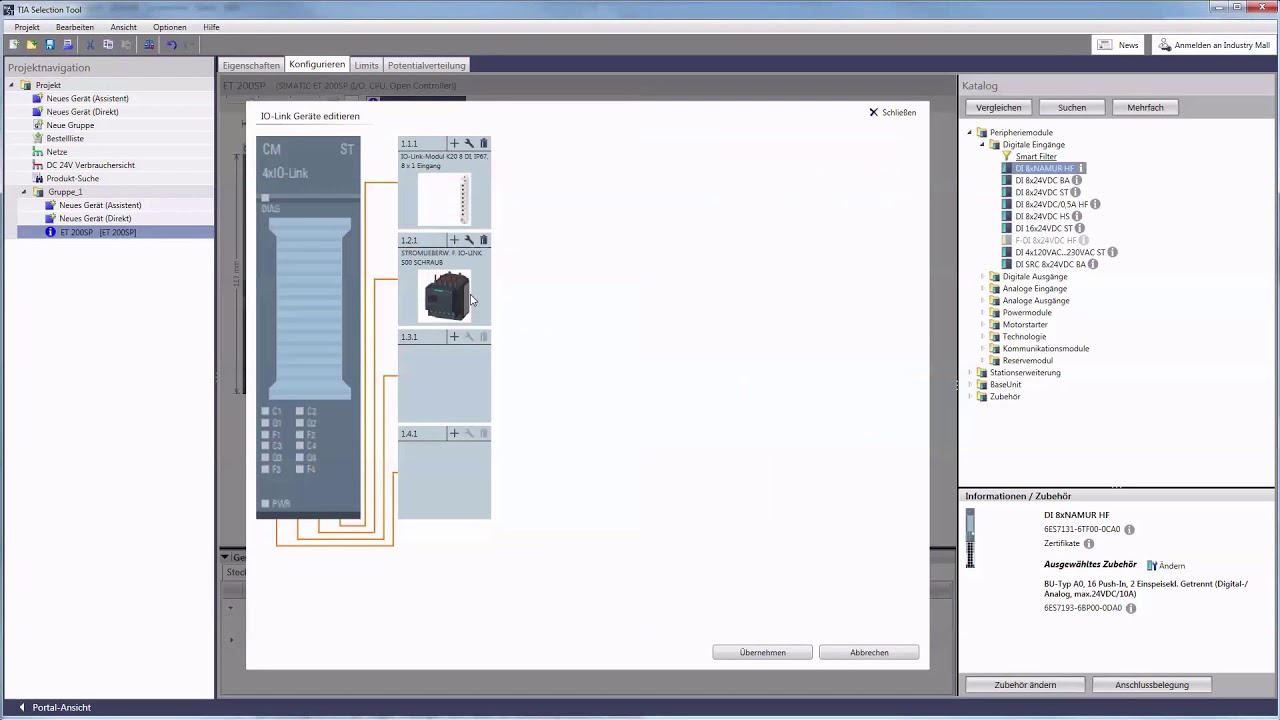Click Anmelden an Industry Mall
The image size is (1280, 720).
pos(1213,45)
